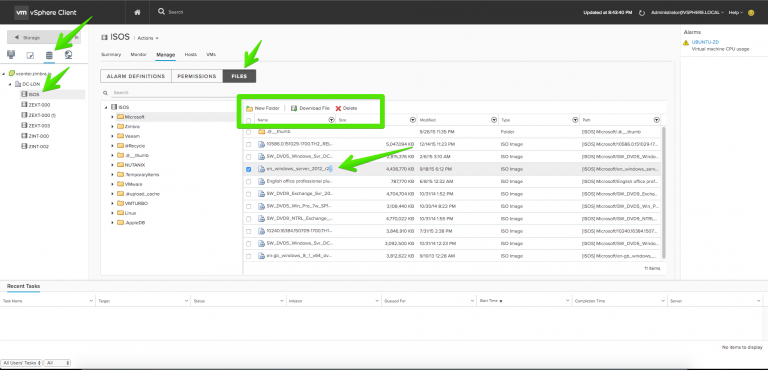Check the English office professional row checkbox
The width and height of the screenshot is (768, 370).
(x=249, y=182)
